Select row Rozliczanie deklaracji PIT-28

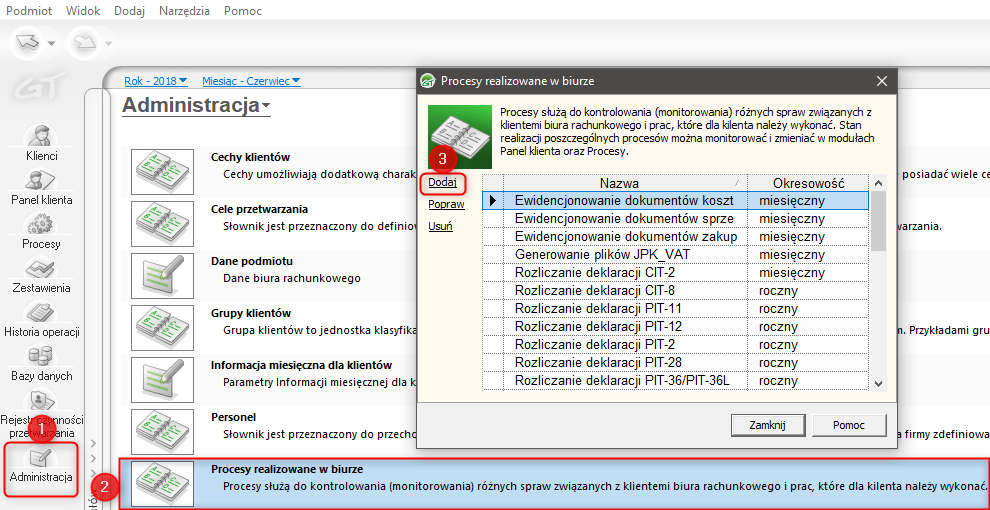[x=676, y=363]
